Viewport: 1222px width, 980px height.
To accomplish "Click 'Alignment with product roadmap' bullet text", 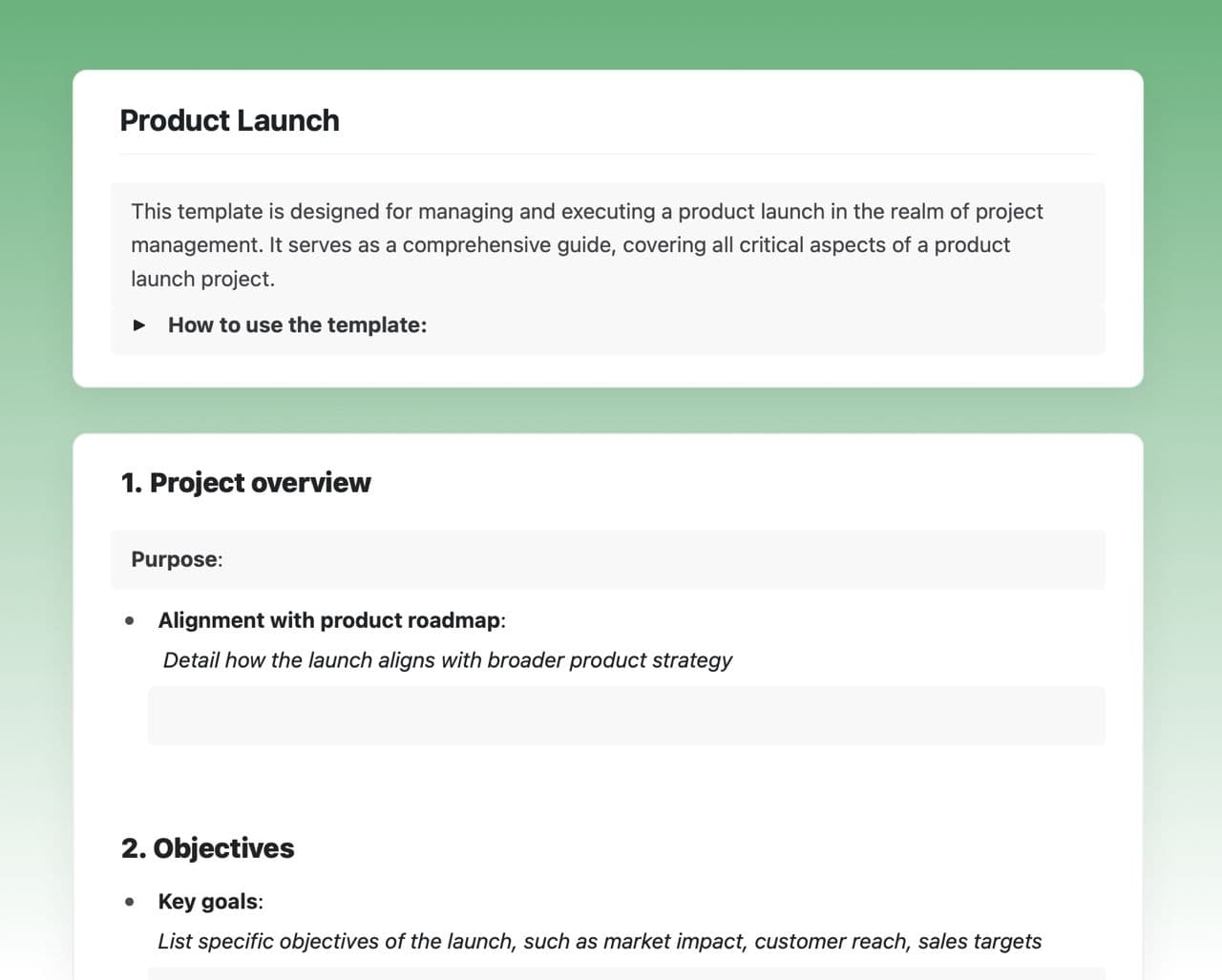I will click(x=329, y=620).
